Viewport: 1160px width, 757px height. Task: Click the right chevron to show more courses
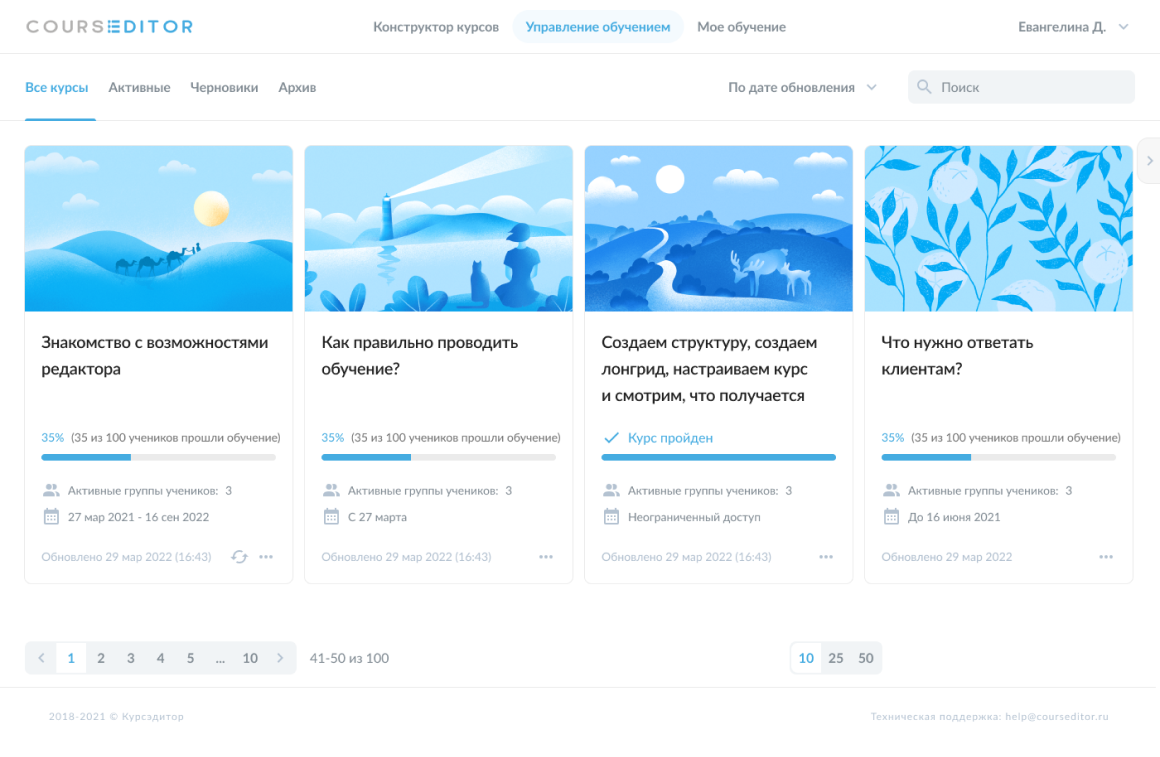pos(1149,160)
